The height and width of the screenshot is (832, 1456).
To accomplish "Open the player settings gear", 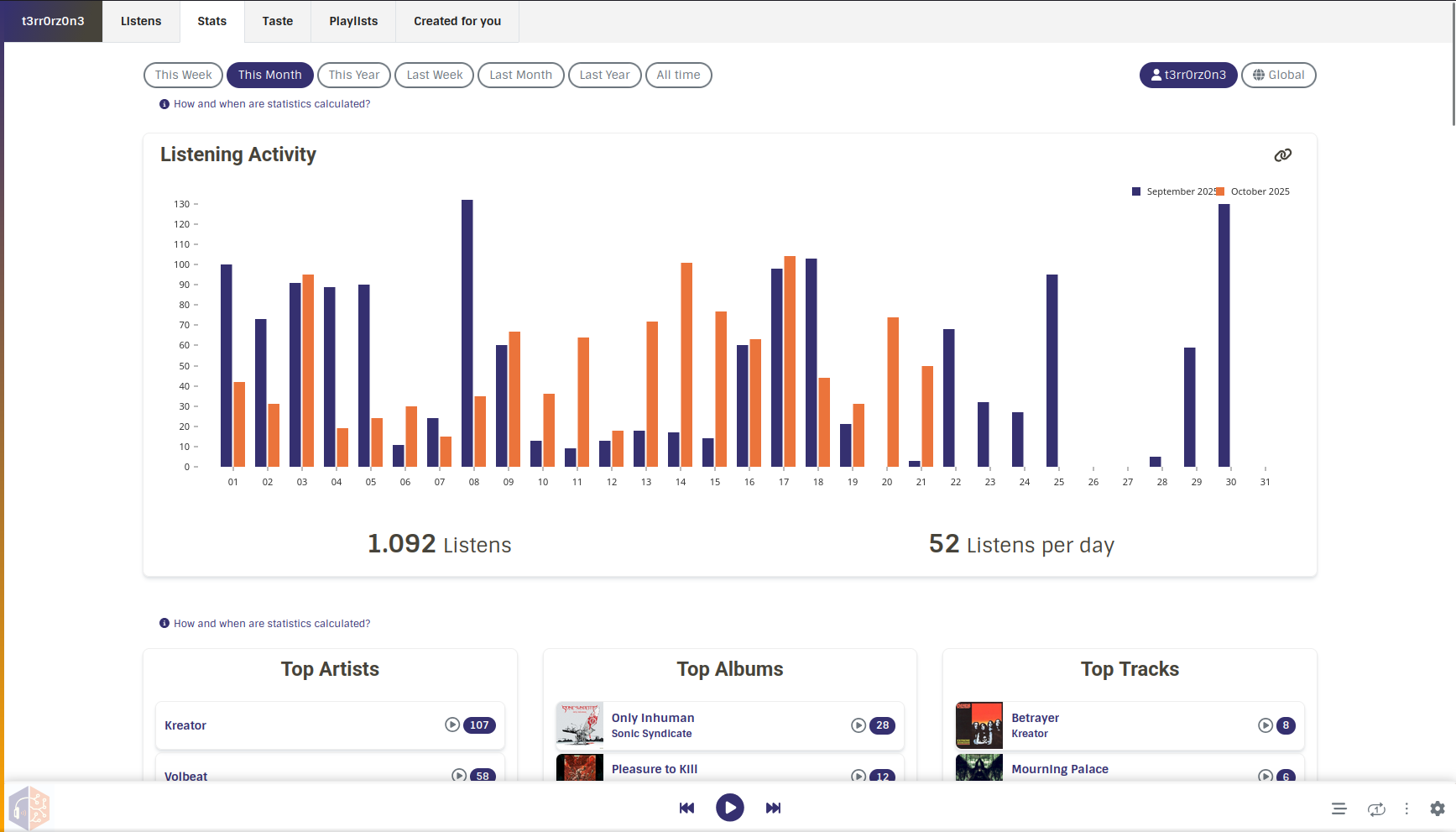I will tap(1437, 808).
